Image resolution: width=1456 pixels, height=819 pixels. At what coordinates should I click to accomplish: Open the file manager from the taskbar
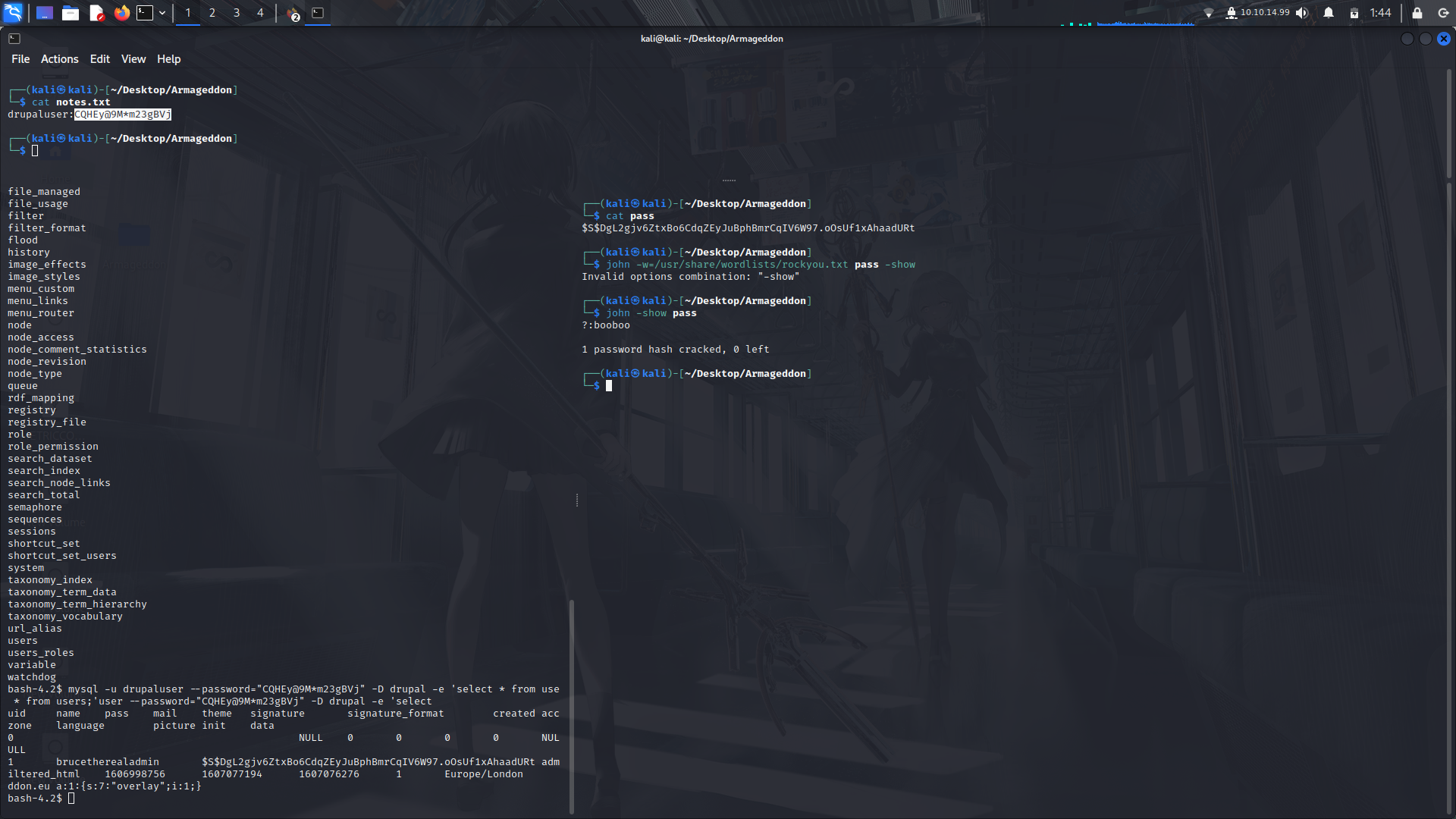click(71, 12)
